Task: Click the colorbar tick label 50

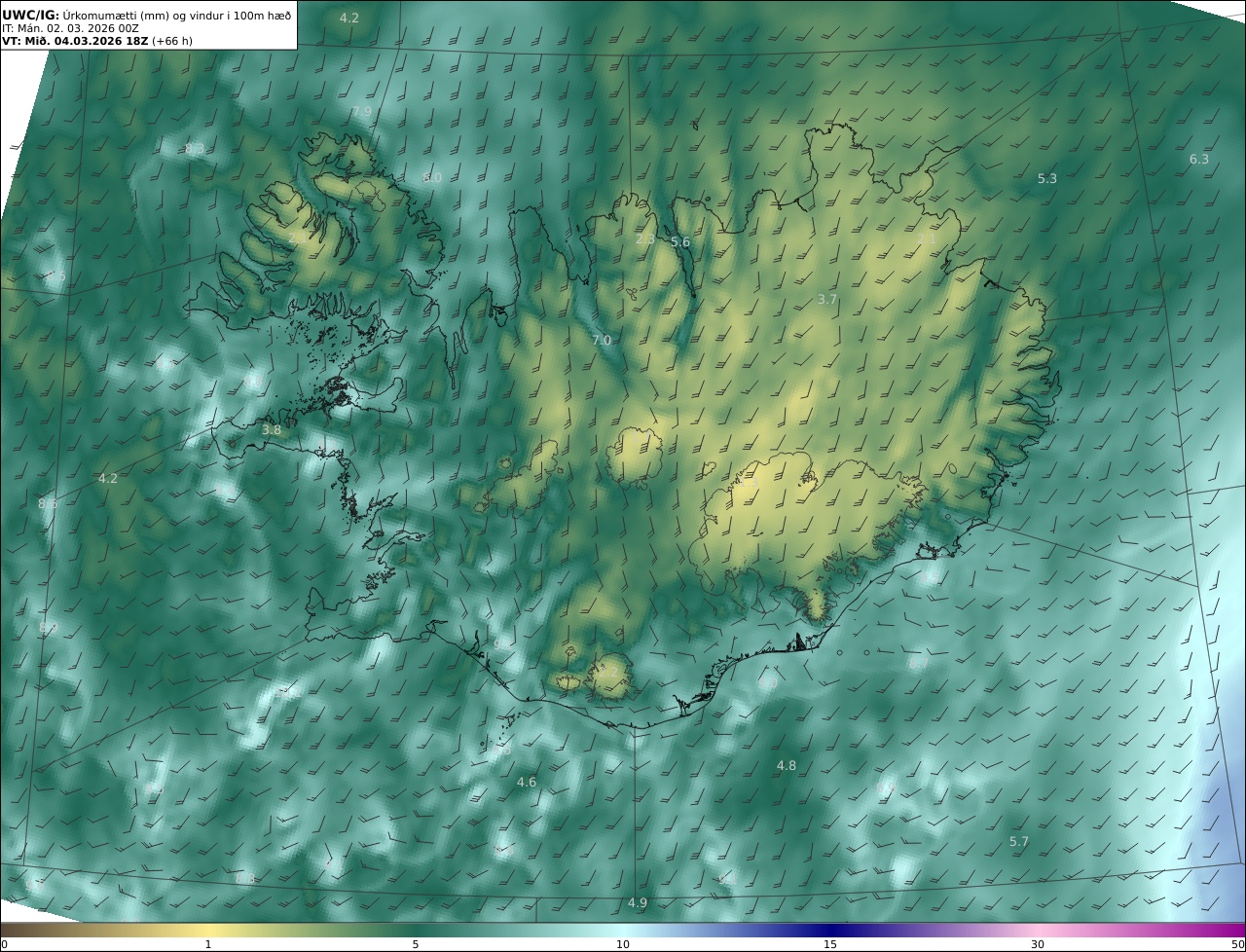Action: 1238,944
